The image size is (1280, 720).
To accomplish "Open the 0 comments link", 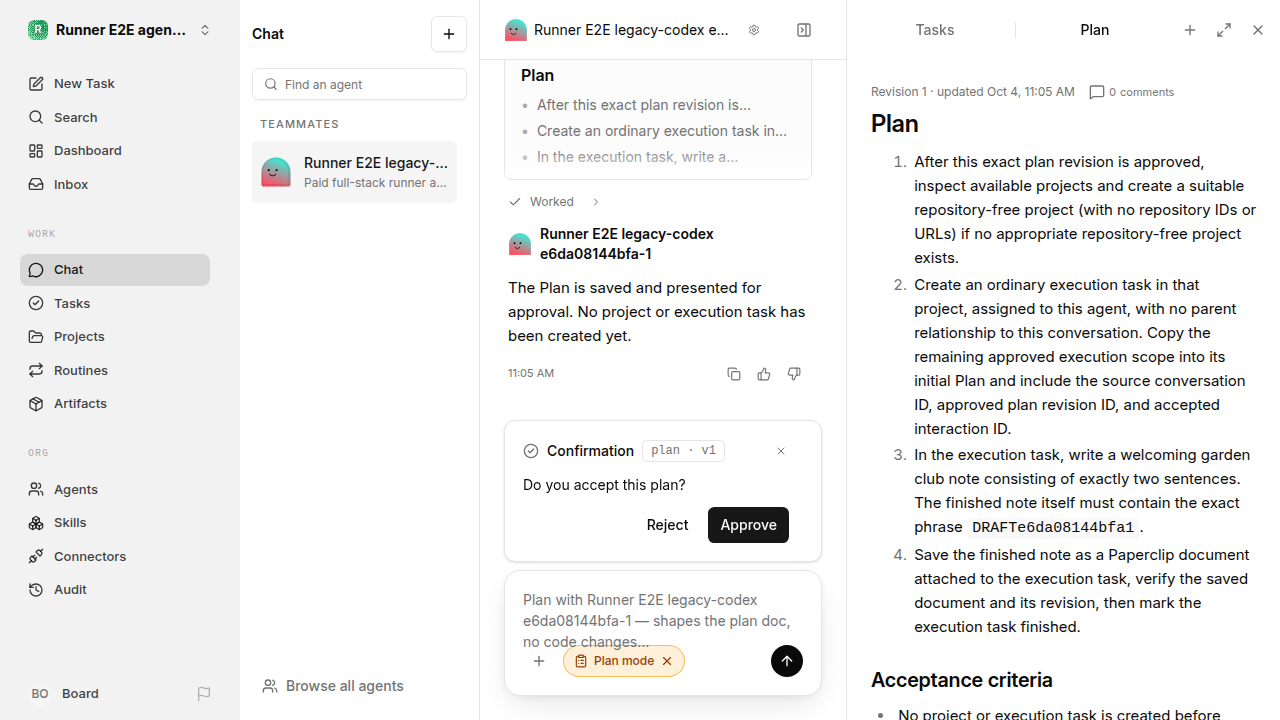I will [x=1132, y=92].
